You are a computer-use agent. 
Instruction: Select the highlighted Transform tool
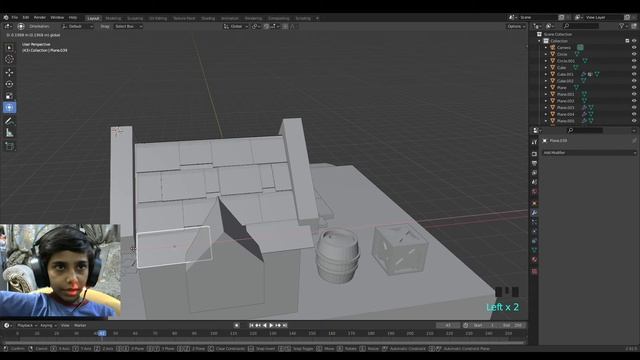pyautogui.click(x=9, y=108)
